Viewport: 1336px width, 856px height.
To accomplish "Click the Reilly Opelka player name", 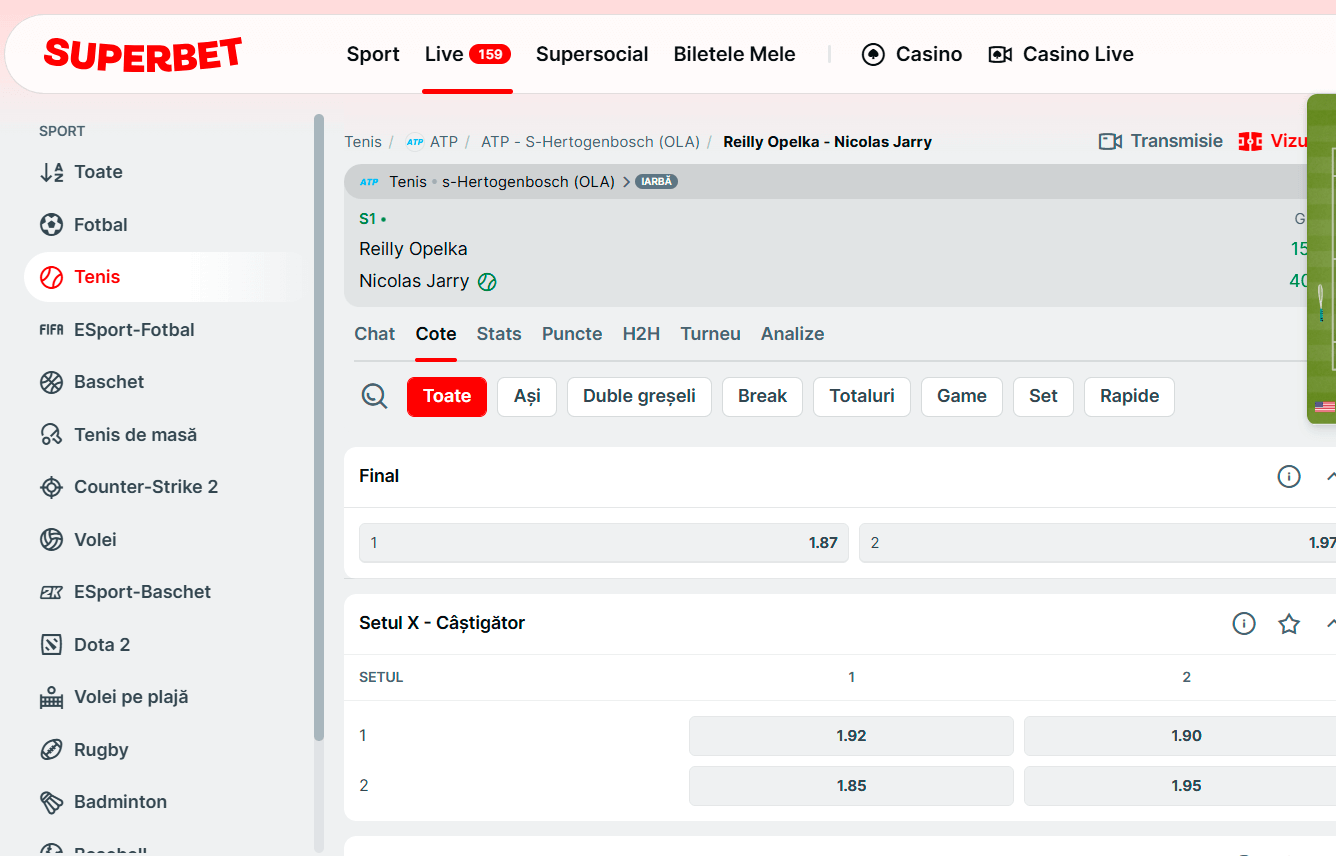I will click(413, 249).
